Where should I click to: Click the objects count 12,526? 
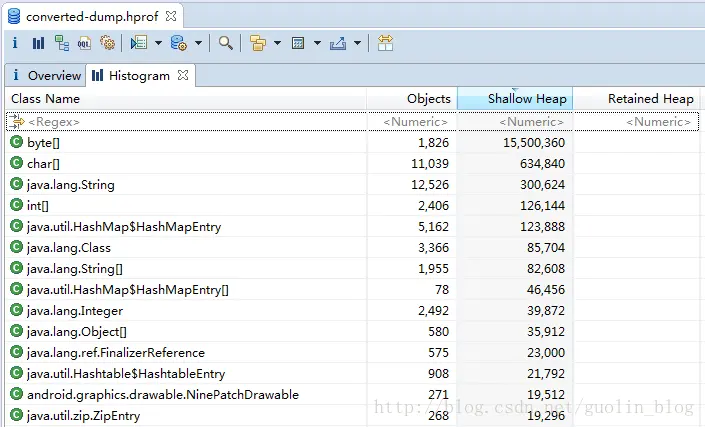tap(430, 185)
